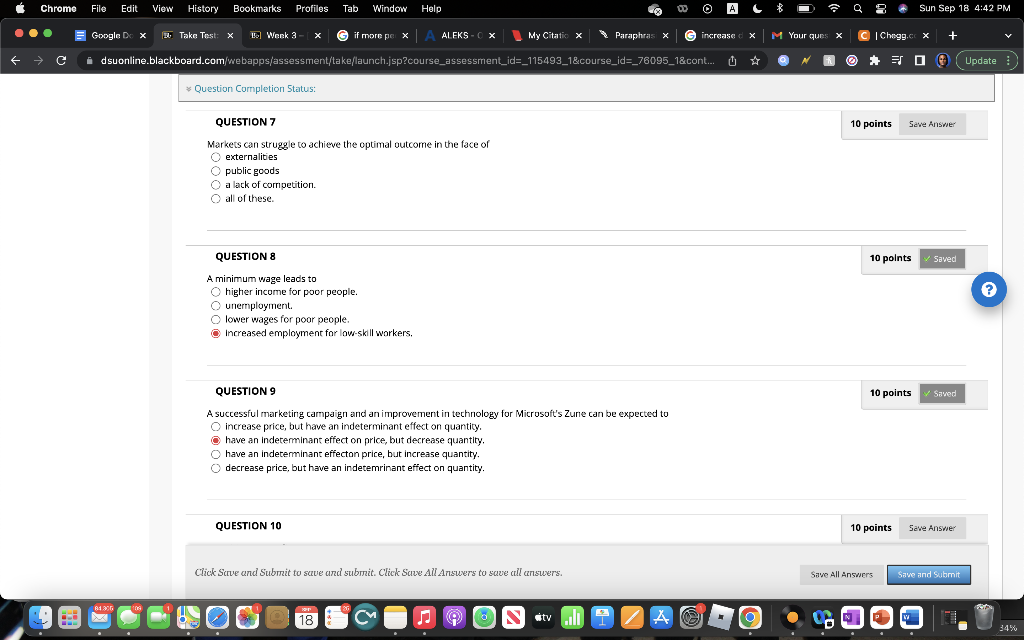Click the Save and Submit button
The height and width of the screenshot is (640, 1024).
[x=928, y=575]
